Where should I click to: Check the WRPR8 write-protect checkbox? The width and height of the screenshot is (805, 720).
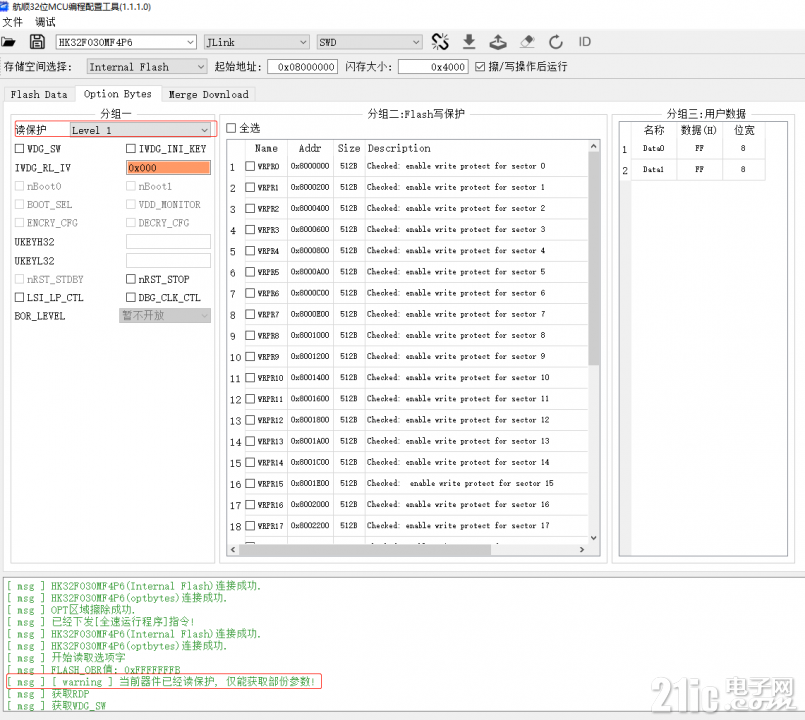[x=250, y=335]
